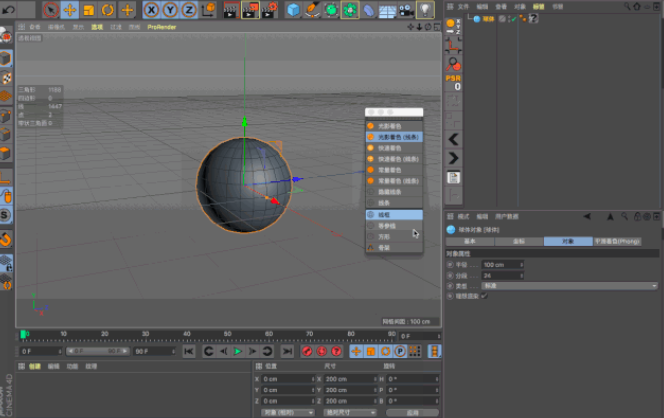
Task: Click the light bulb icon
Action: click(426, 10)
